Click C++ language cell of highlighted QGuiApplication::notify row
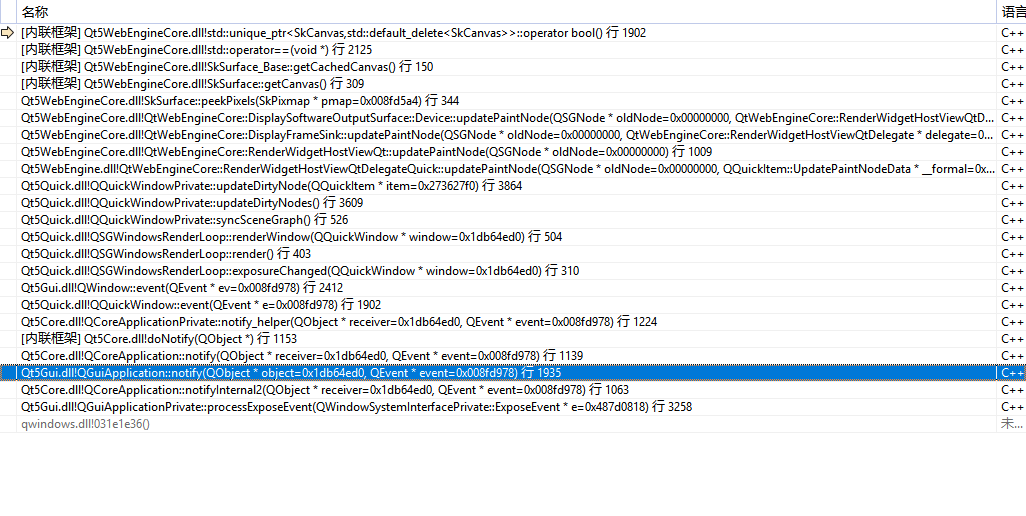 click(1012, 373)
